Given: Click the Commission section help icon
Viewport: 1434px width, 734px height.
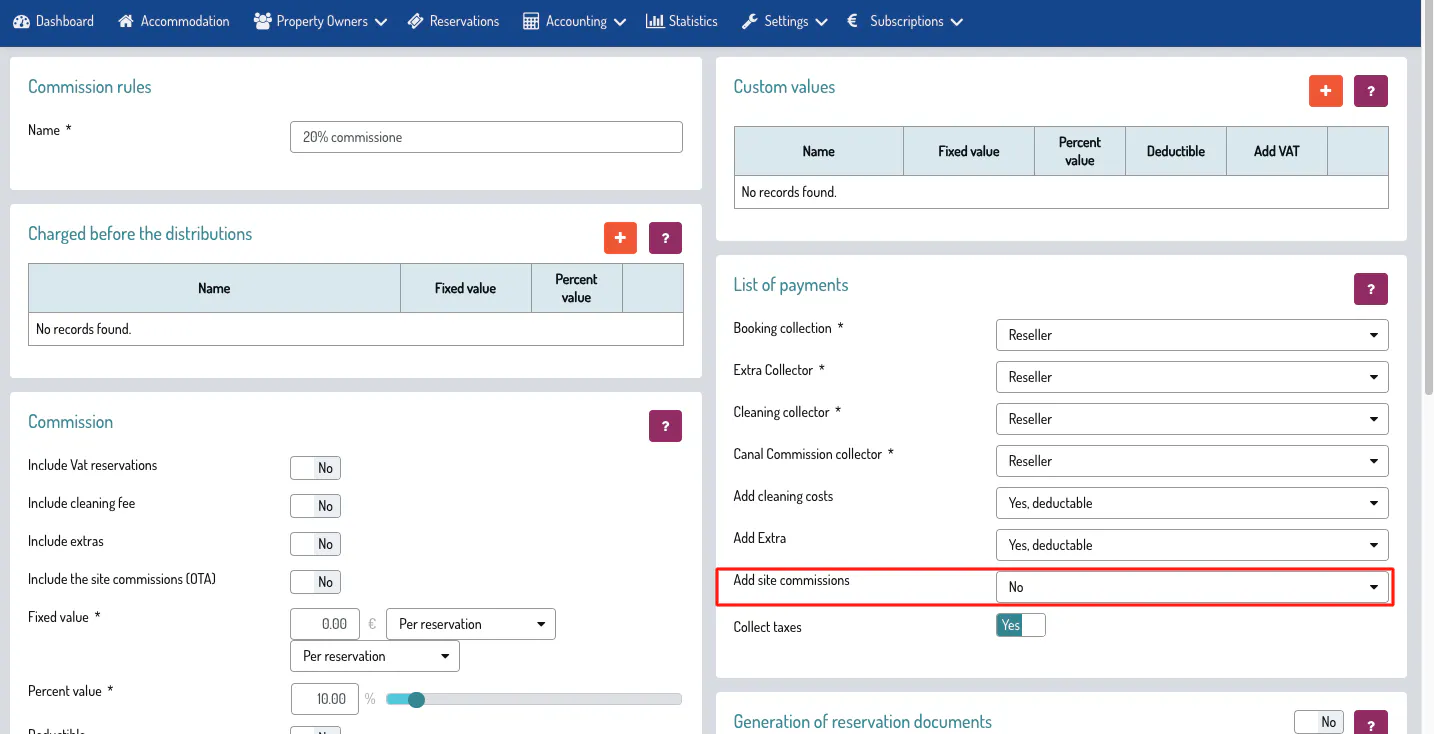Looking at the screenshot, I should pyautogui.click(x=665, y=425).
